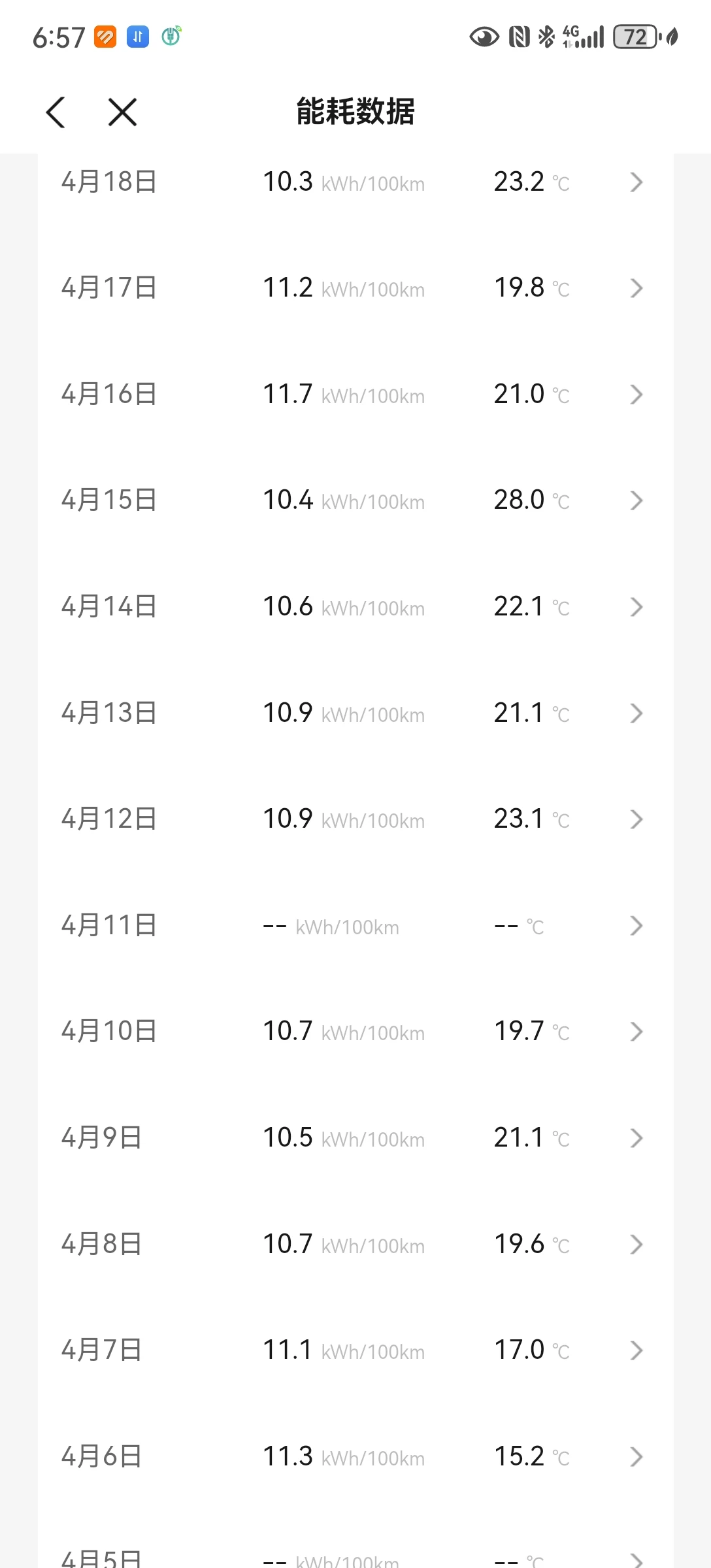
Task: Tap the 4G signal strength icon
Action: pos(584,37)
